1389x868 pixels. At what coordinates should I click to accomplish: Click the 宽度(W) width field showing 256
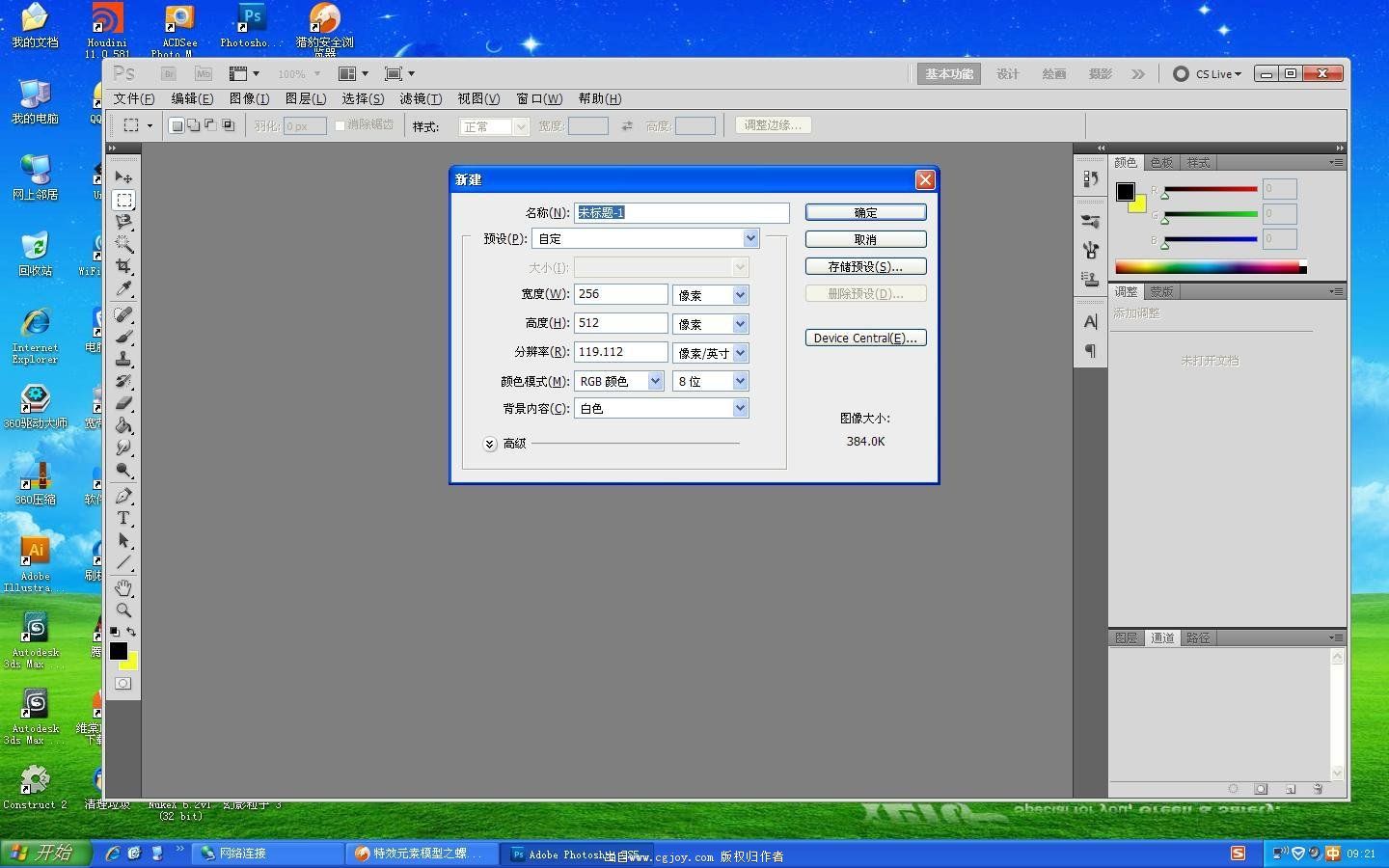621,294
